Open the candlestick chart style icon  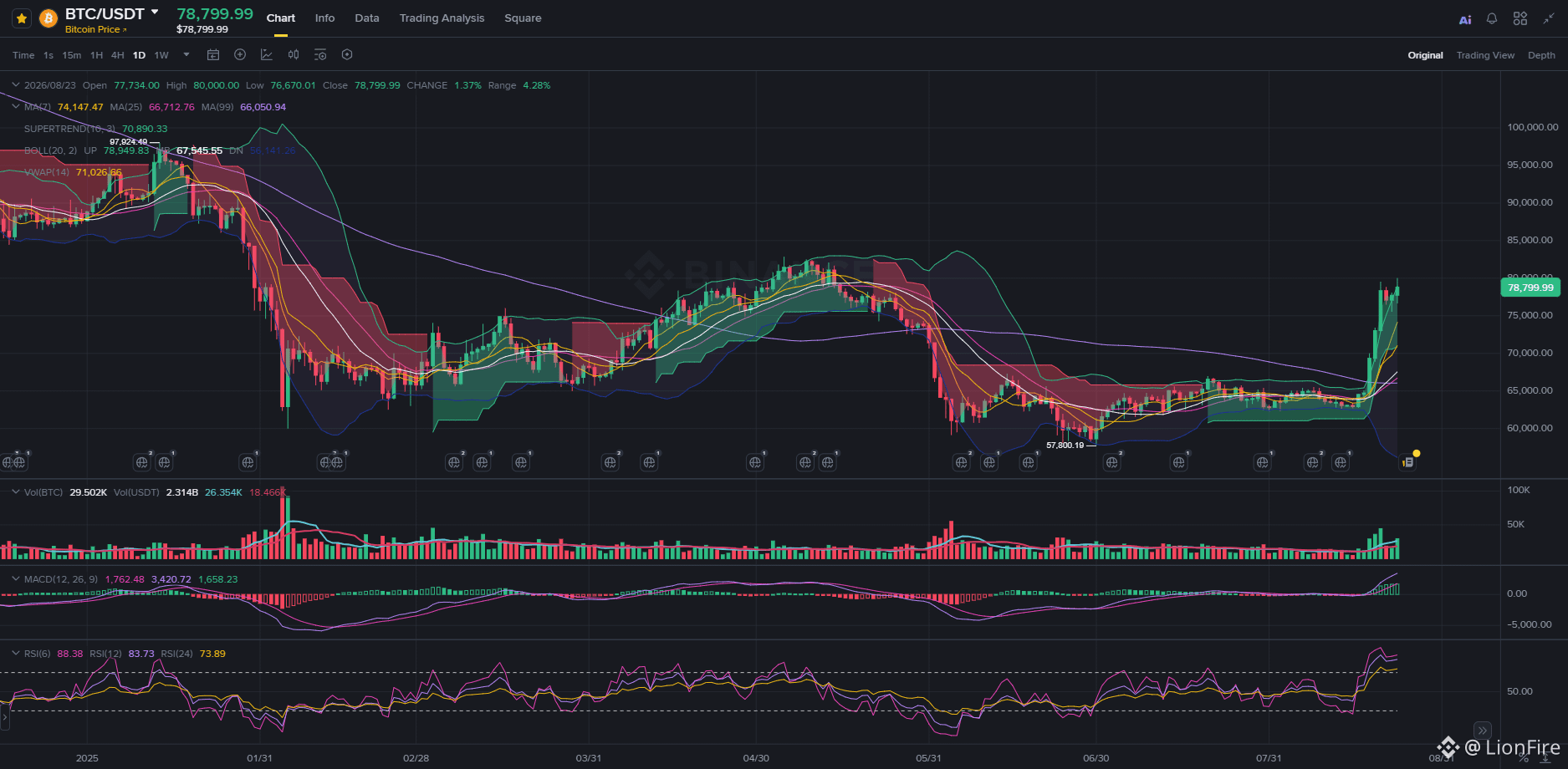(x=294, y=54)
